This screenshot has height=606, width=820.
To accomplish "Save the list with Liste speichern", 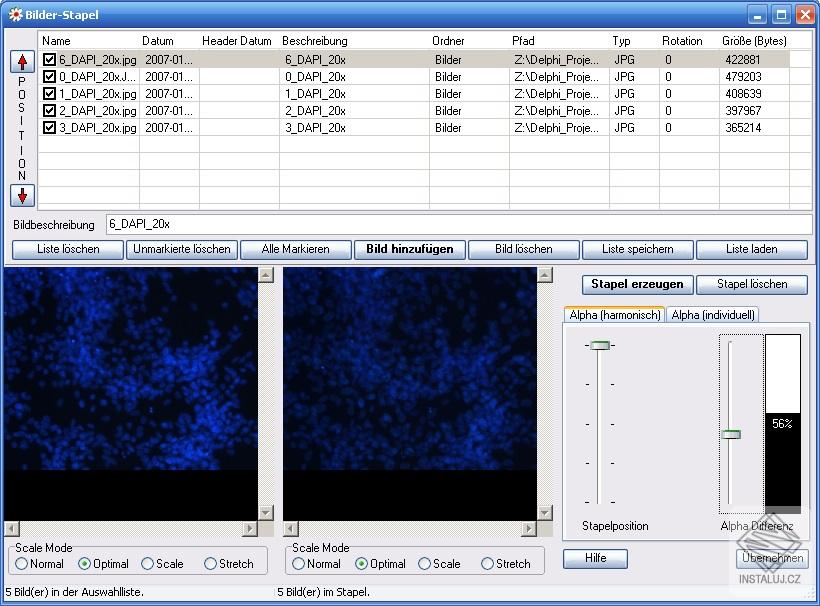I will (638, 249).
